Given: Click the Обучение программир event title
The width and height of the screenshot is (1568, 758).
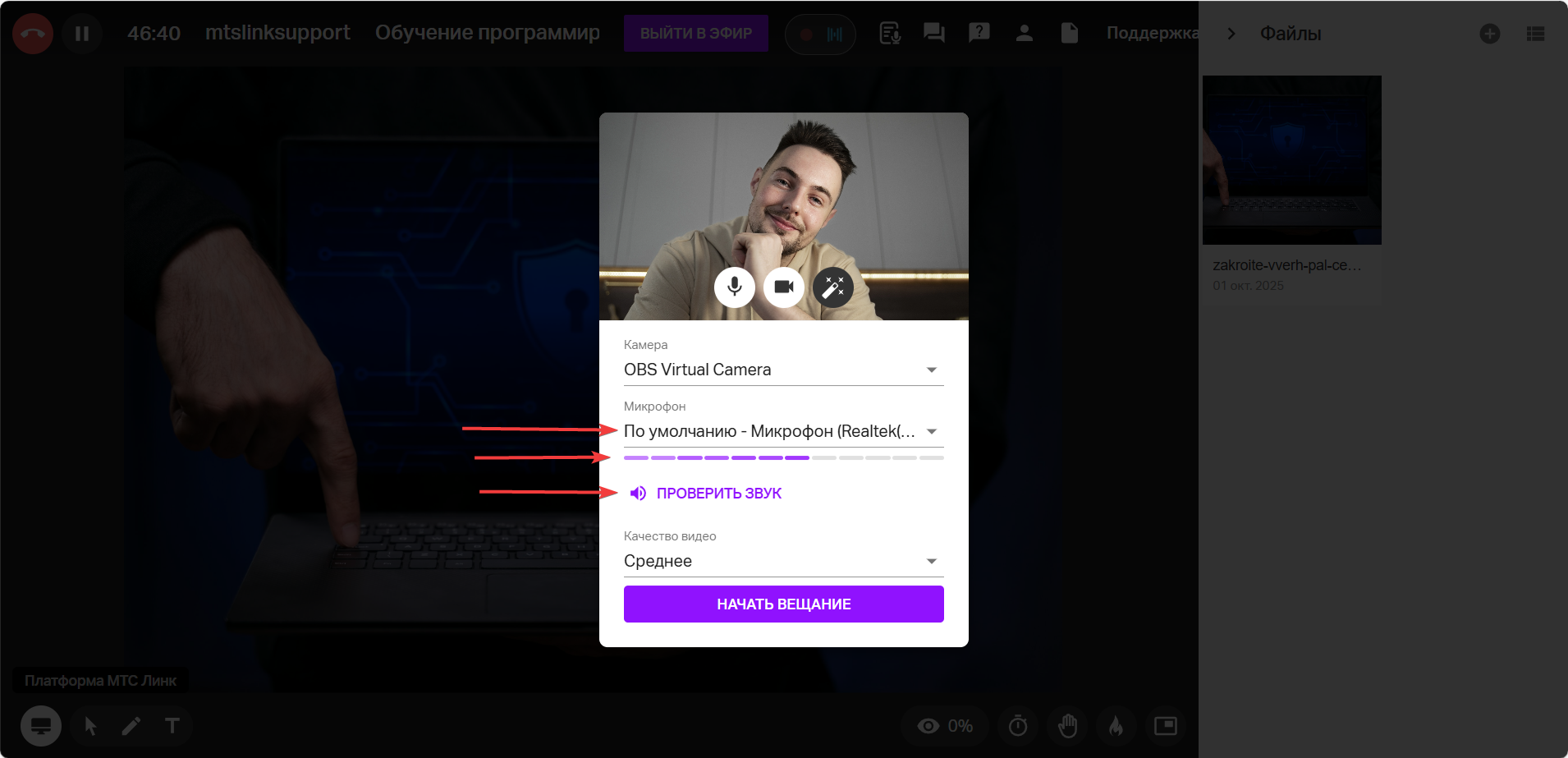Looking at the screenshot, I should (x=488, y=33).
